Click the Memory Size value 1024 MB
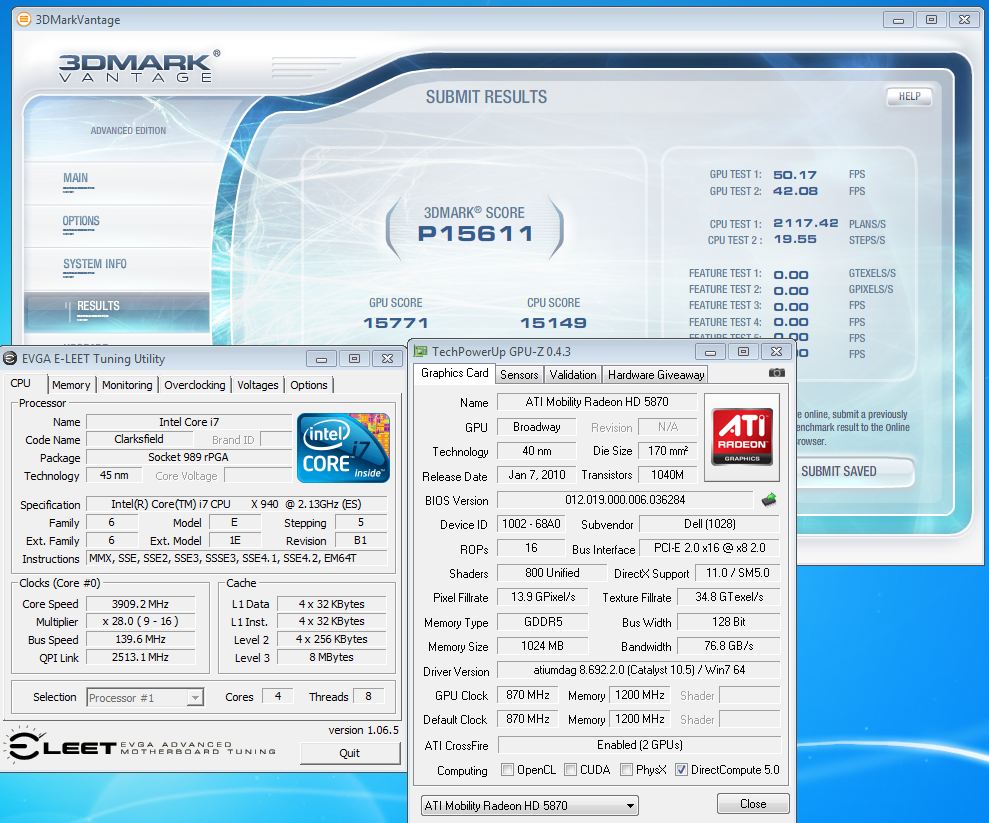The image size is (989, 823). [x=542, y=646]
